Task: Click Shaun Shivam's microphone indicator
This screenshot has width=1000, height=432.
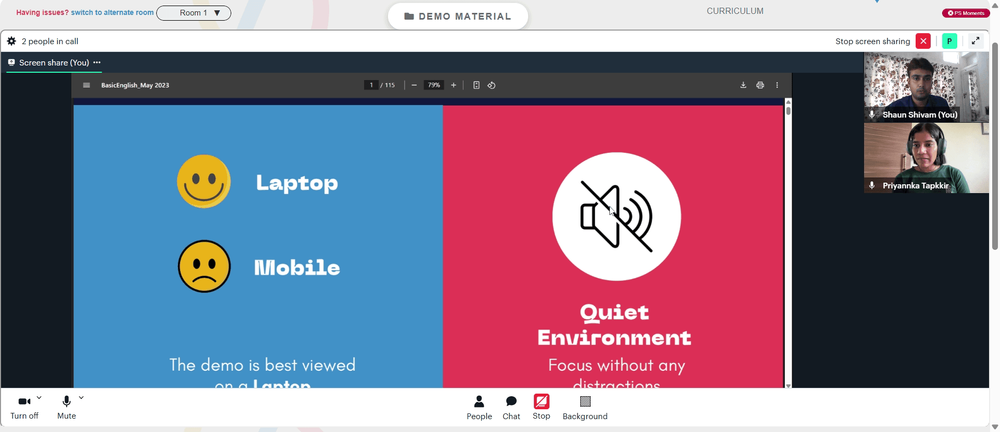Action: point(872,115)
